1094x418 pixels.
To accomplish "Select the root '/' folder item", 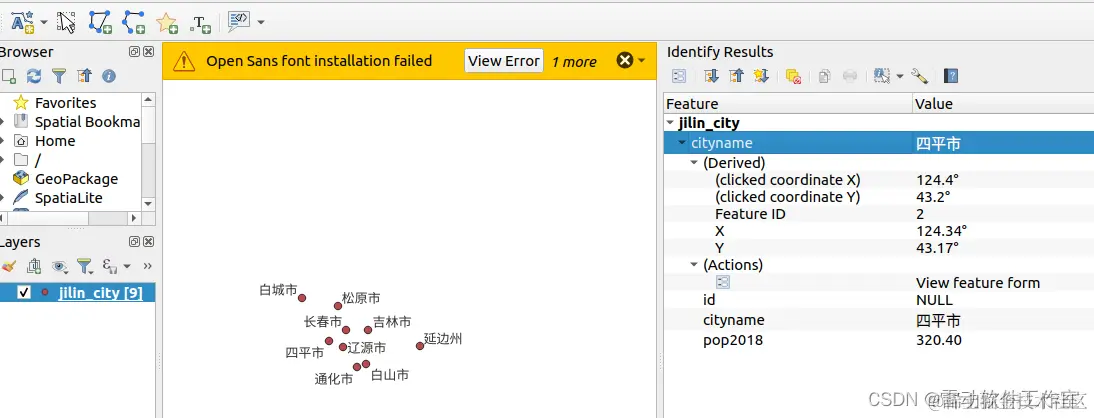I will point(38,160).
